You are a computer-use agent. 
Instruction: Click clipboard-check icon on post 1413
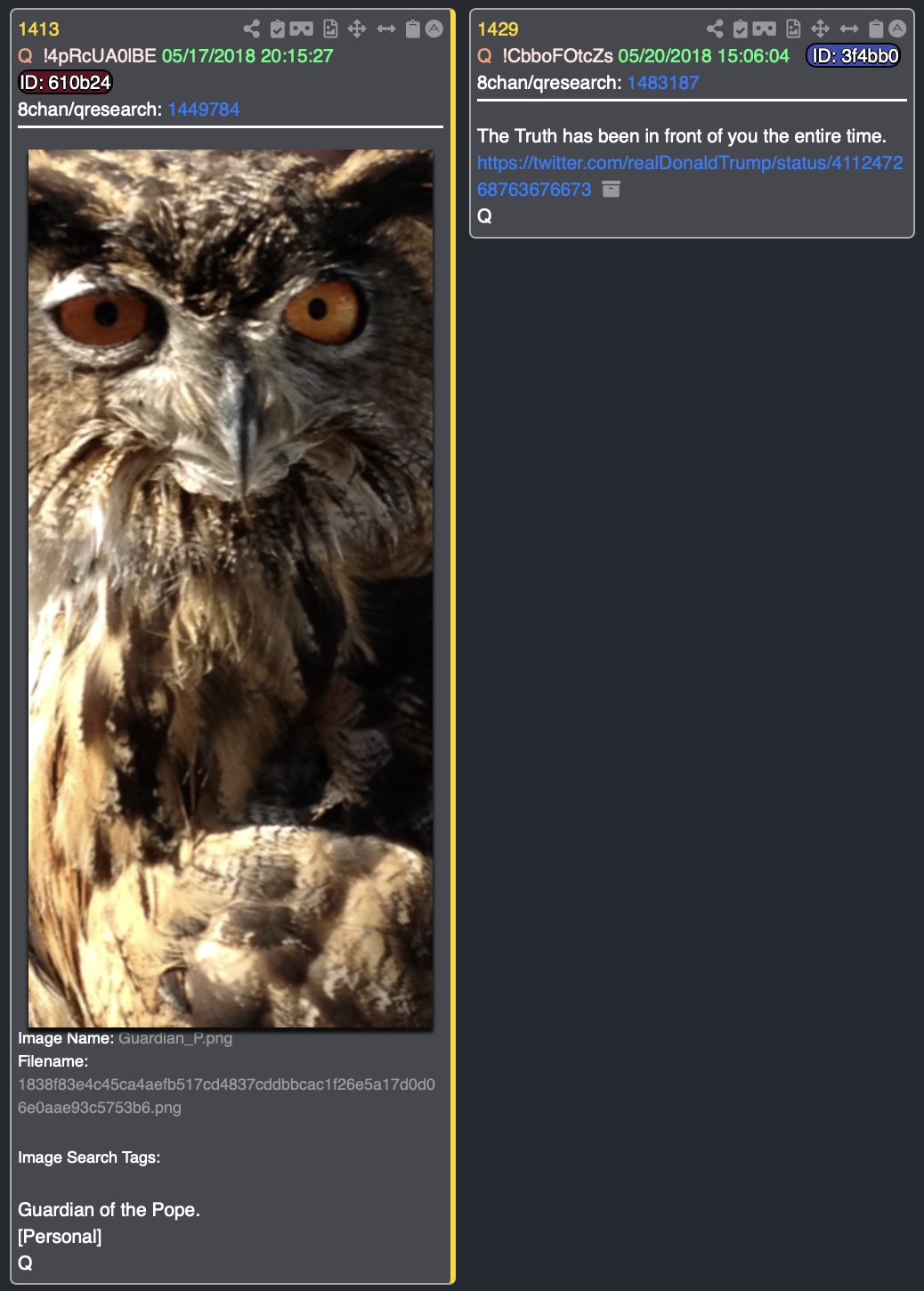pos(277,28)
